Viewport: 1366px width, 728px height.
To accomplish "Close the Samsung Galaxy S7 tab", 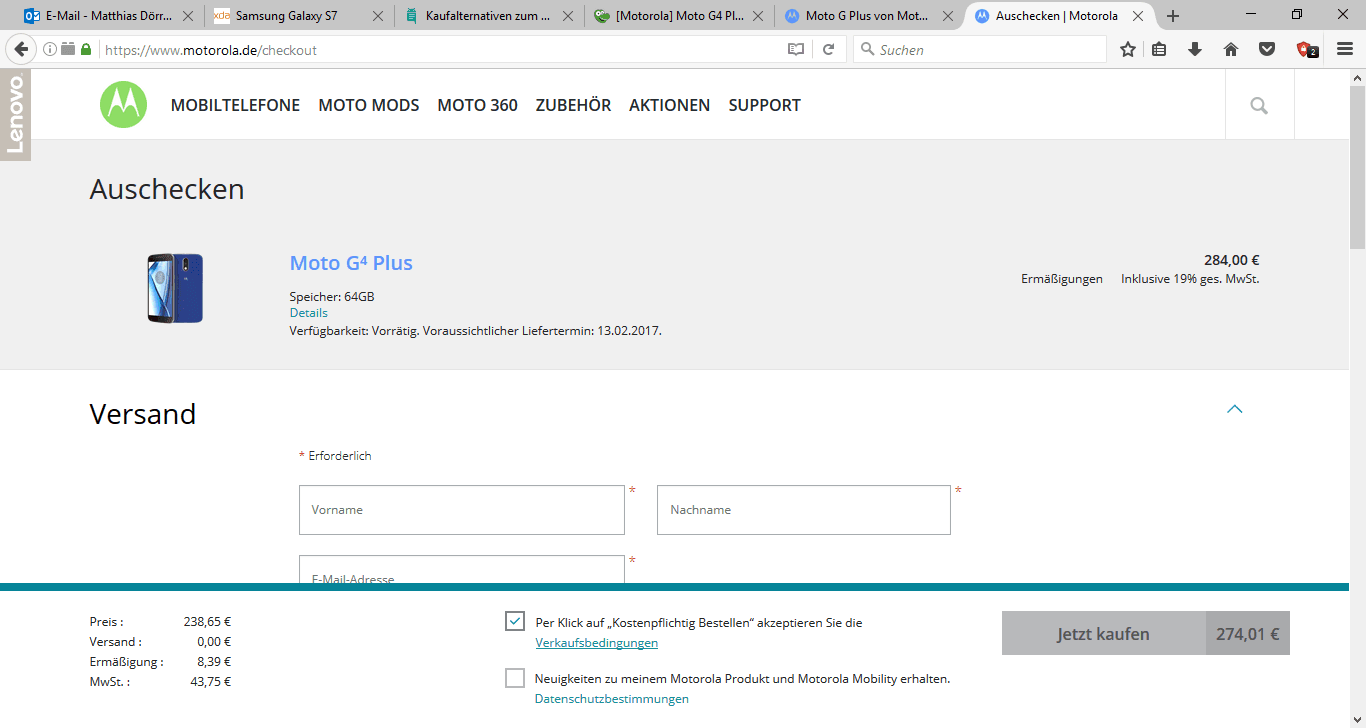I will tap(378, 16).
